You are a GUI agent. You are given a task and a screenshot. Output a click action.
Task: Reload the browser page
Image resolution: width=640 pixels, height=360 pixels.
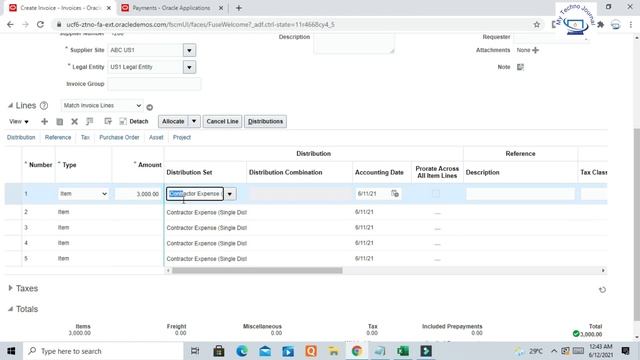(40, 24)
